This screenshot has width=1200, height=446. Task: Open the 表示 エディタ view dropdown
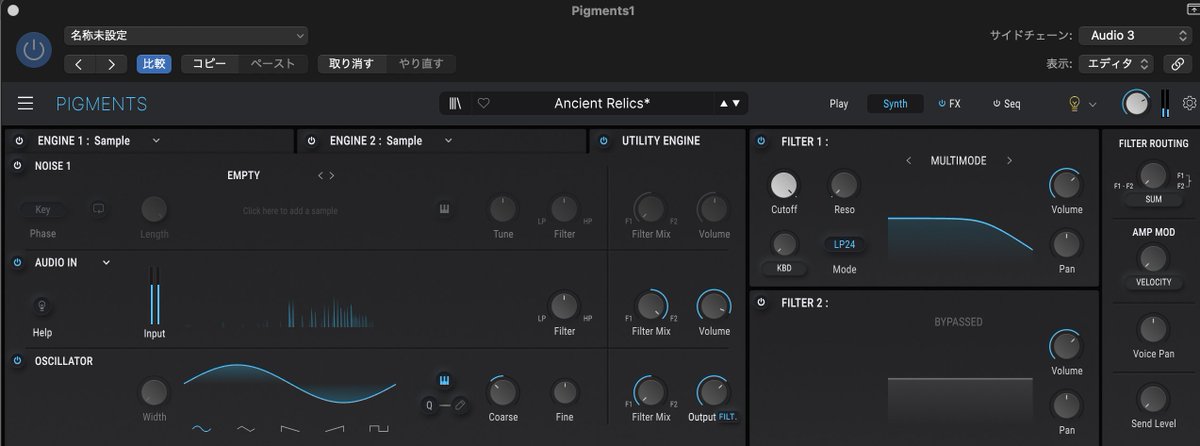click(x=1116, y=63)
